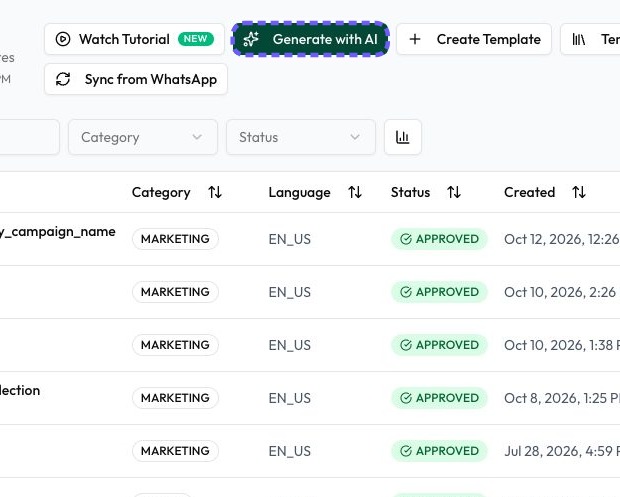Viewport: 620px width, 497px height.
Task: Click the Sync from WhatsApp button
Action: (x=136, y=79)
